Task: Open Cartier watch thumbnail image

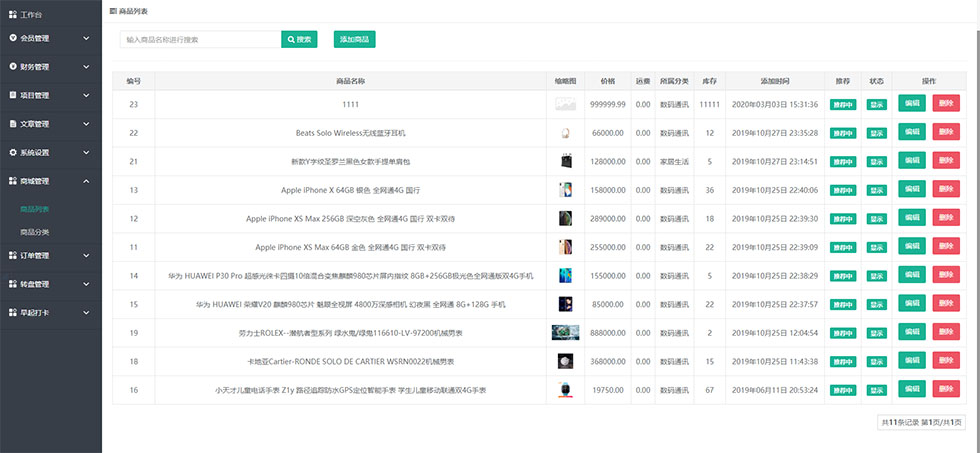Action: coord(565,362)
